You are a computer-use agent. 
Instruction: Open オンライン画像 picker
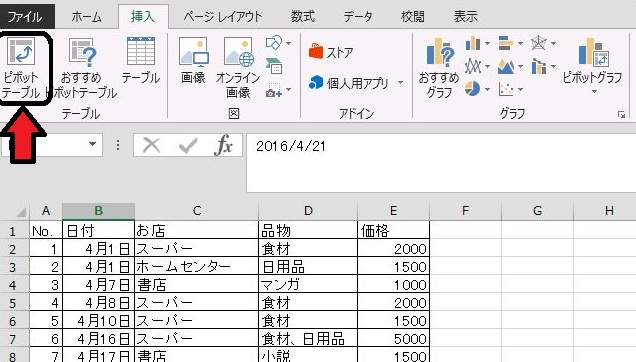238,67
